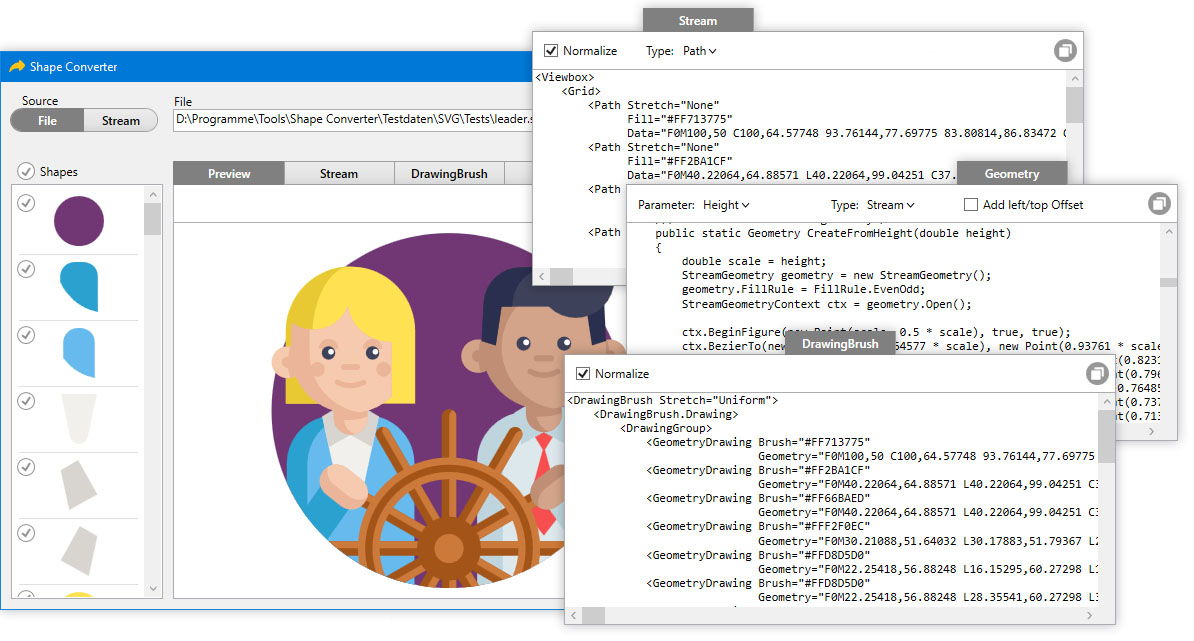Toggle visibility check of the light blue shape
This screenshot has width=1194, height=641.
26,335
